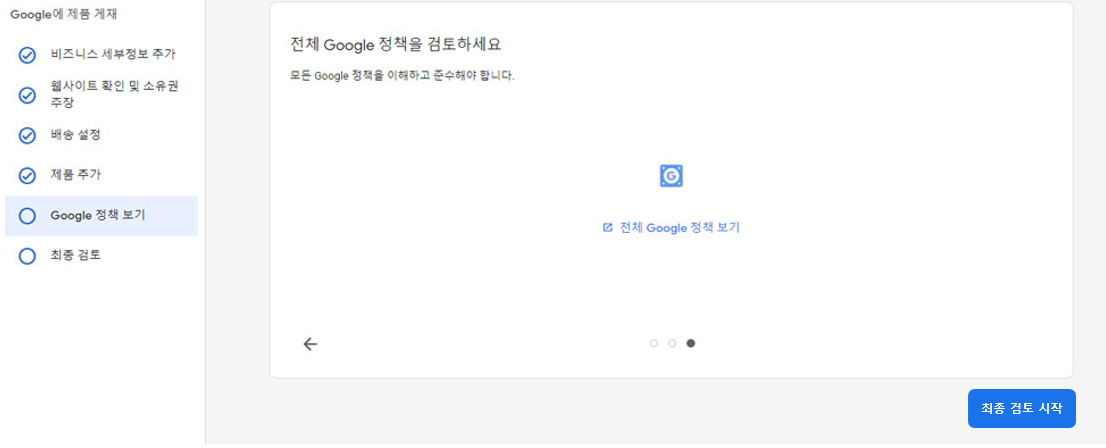Navigate to the 제품 추가 step
The image size is (1106, 448).
coord(76,176)
